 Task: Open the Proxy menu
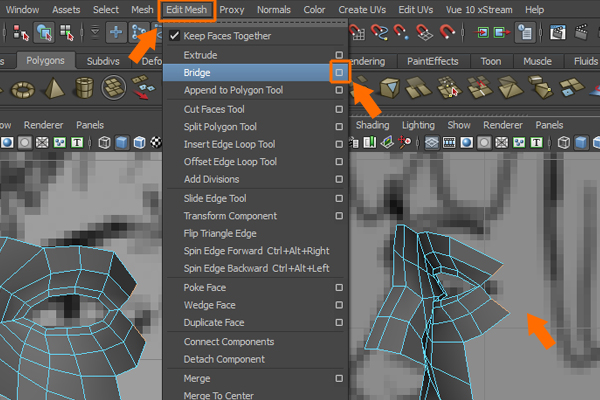click(x=232, y=10)
